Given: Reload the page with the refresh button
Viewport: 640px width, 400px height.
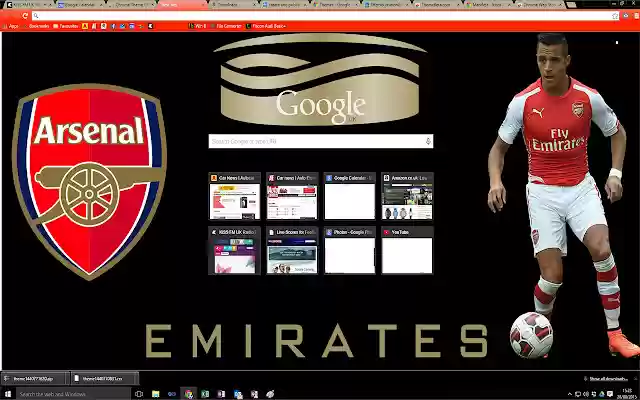Looking at the screenshot, I should [x=25, y=16].
